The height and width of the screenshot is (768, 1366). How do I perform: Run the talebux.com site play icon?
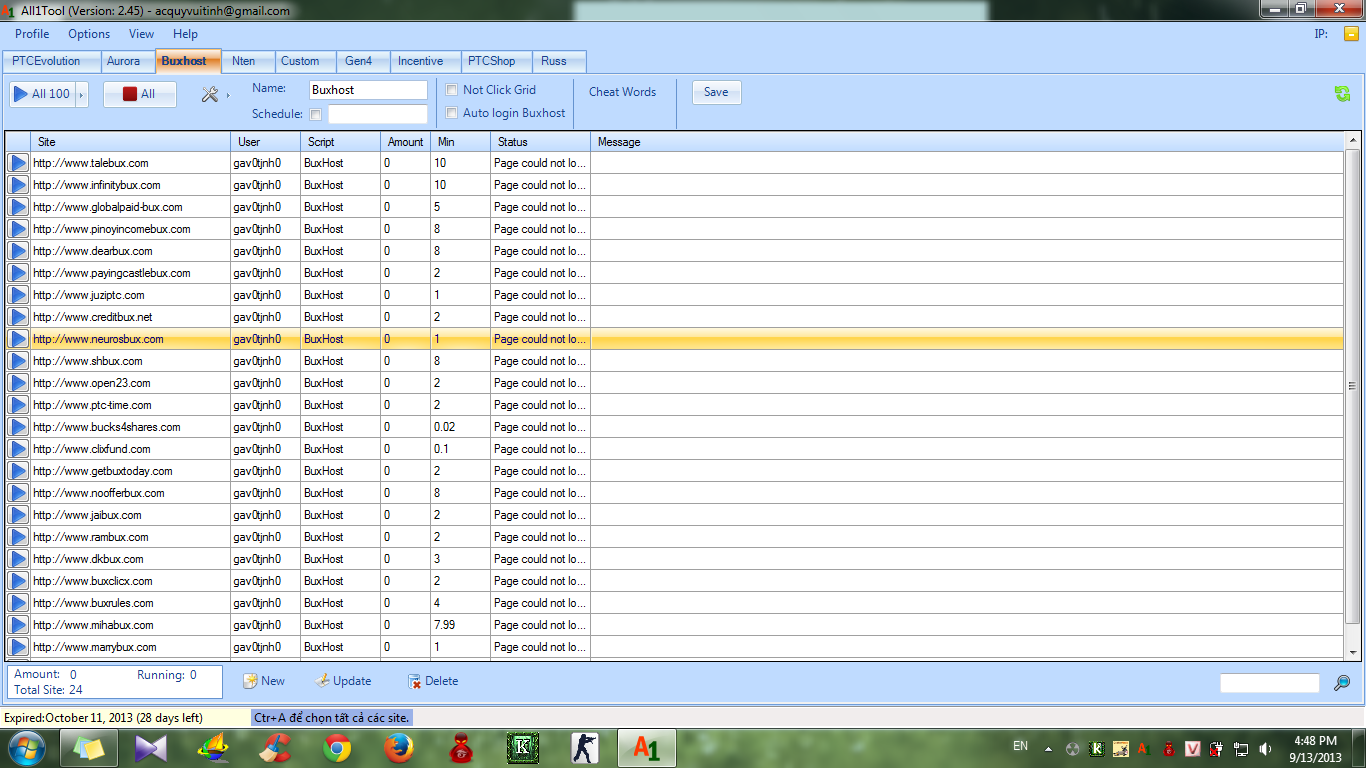click(18, 163)
